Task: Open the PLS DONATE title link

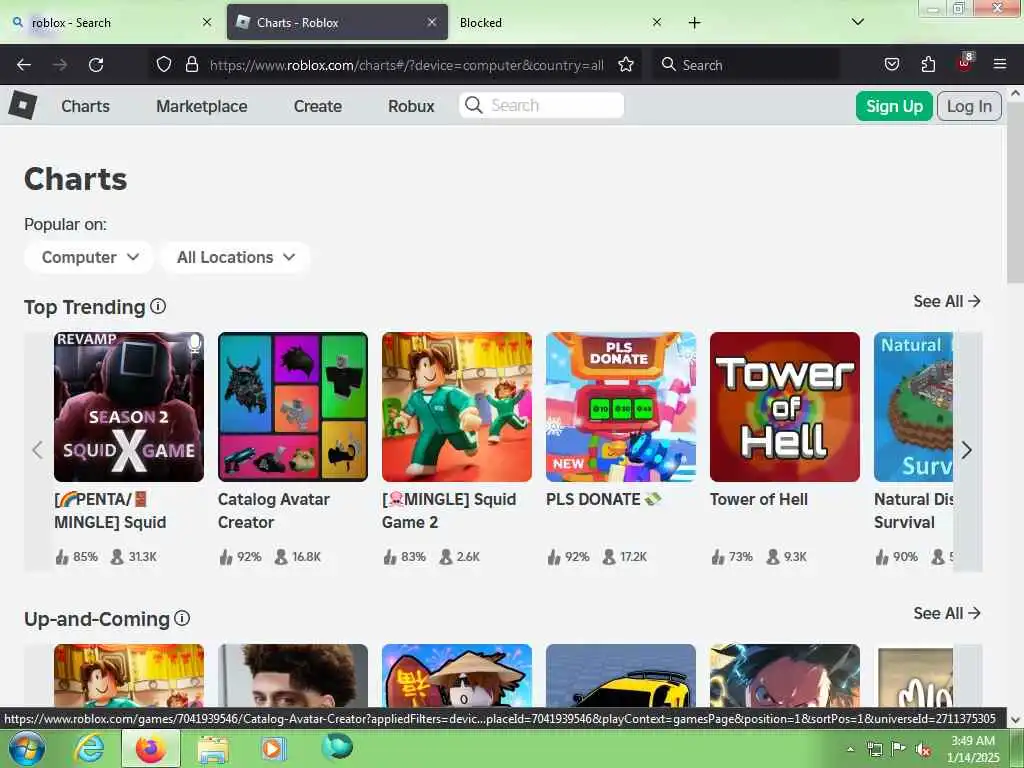Action: (603, 500)
